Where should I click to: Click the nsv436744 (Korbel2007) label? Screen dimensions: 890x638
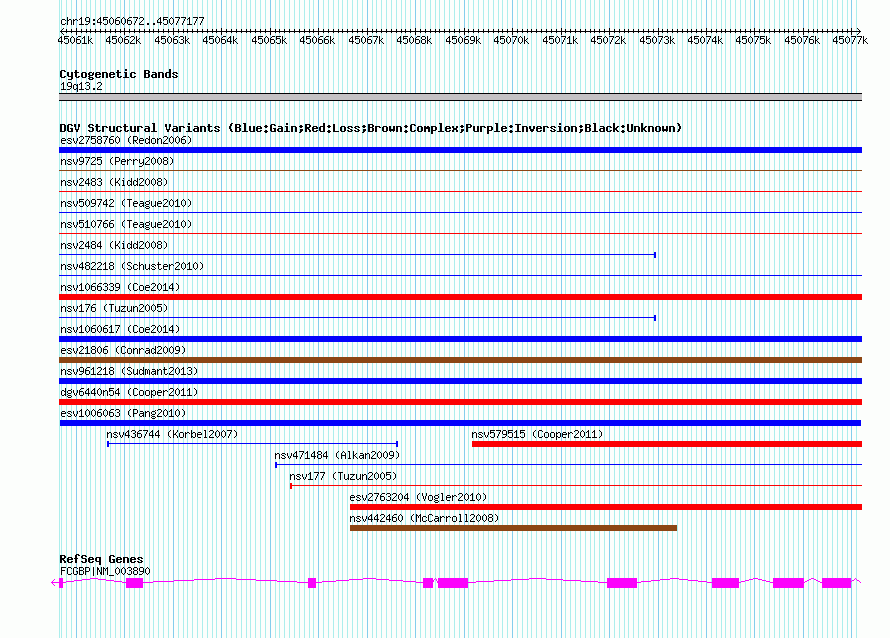point(172,434)
